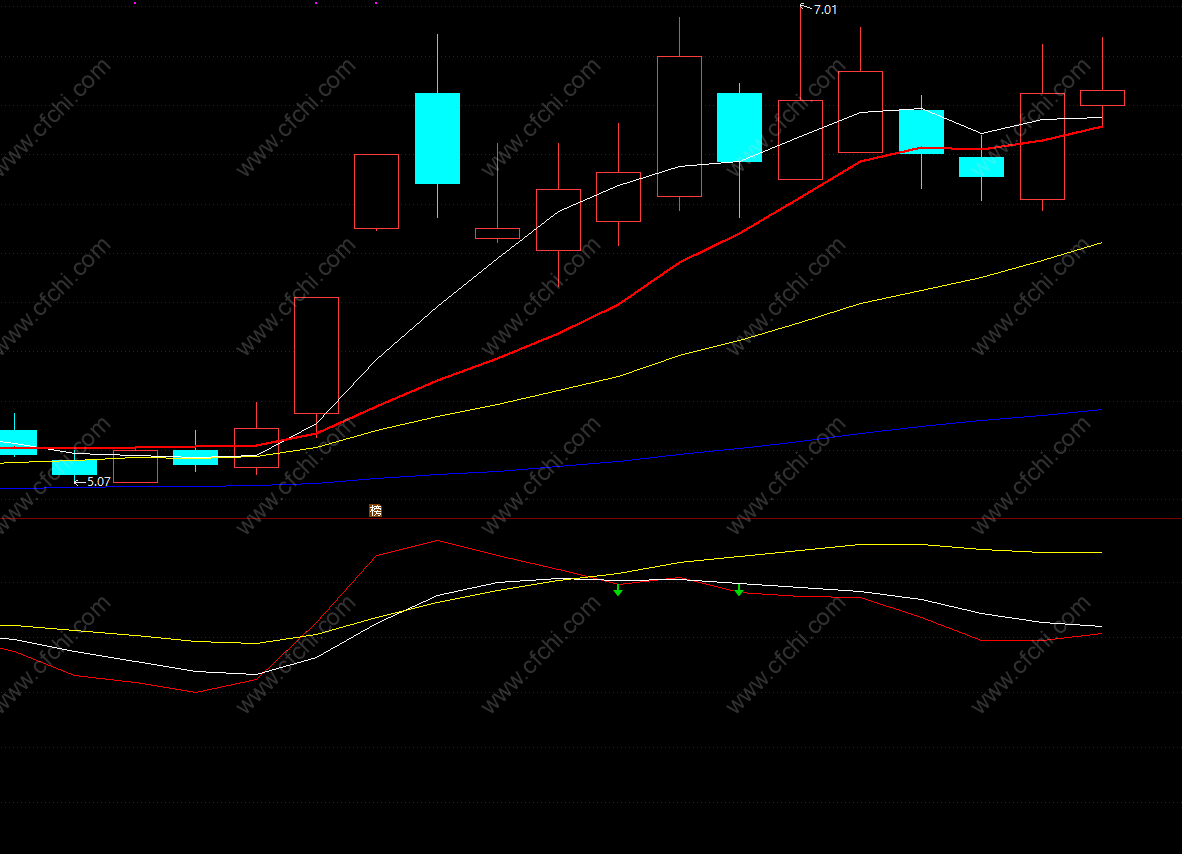This screenshot has width=1182, height=854.
Task: Select the red candlestick below the 7.01 label
Action: point(801,140)
